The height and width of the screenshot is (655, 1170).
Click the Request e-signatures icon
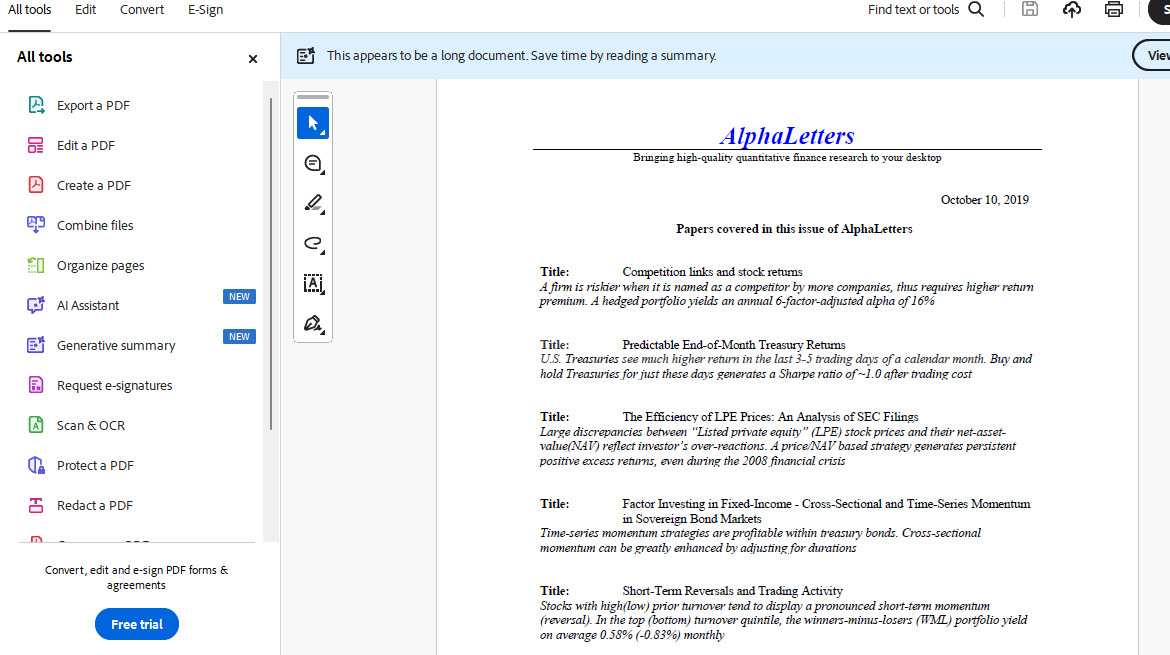pyautogui.click(x=36, y=385)
